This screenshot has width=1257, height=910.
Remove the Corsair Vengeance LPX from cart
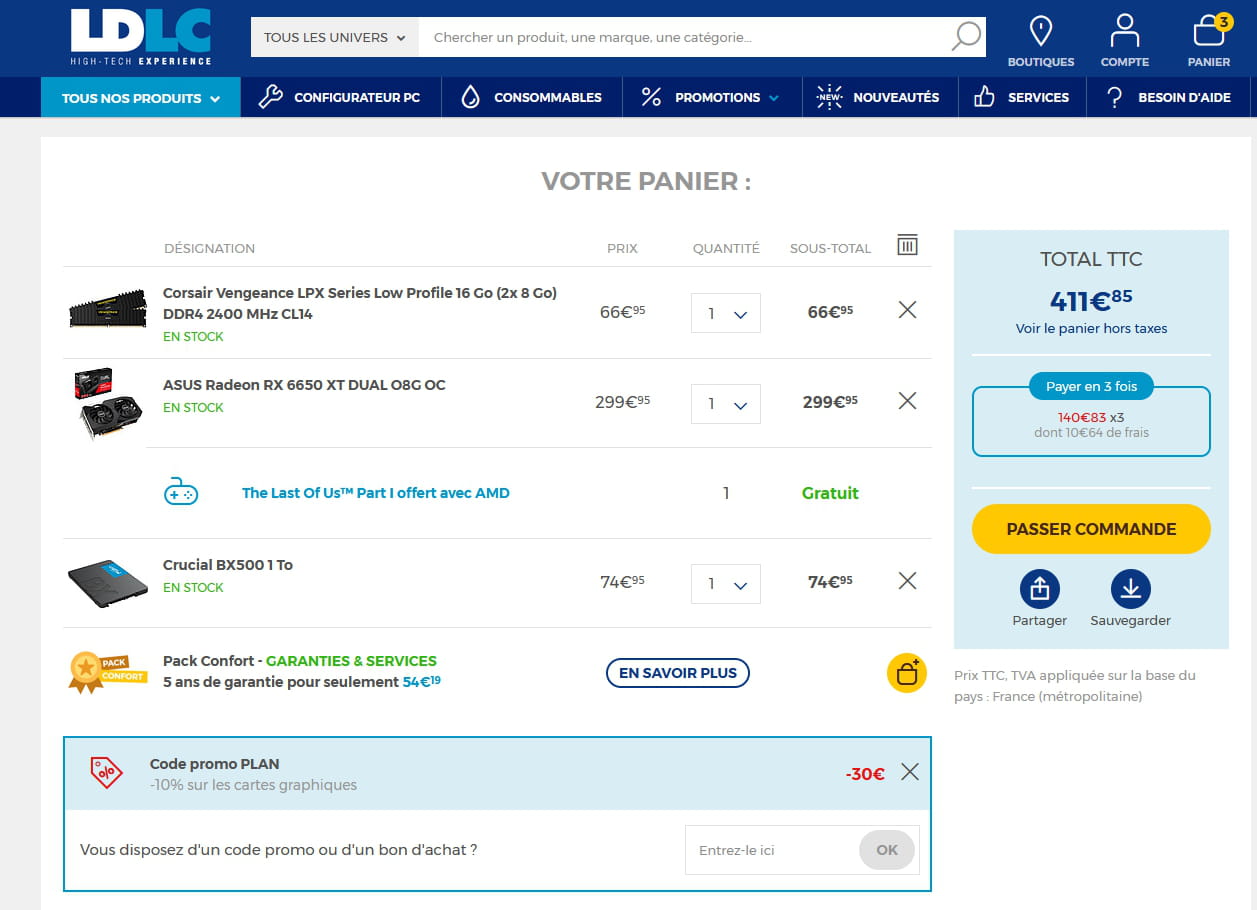click(907, 310)
